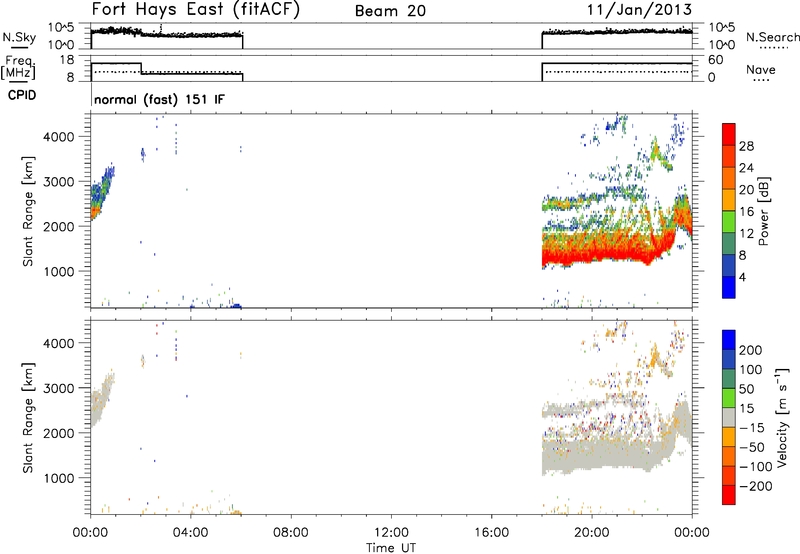Click the '24' power colorbar label
The width and height of the screenshot is (800, 554).
pyautogui.click(x=746, y=168)
